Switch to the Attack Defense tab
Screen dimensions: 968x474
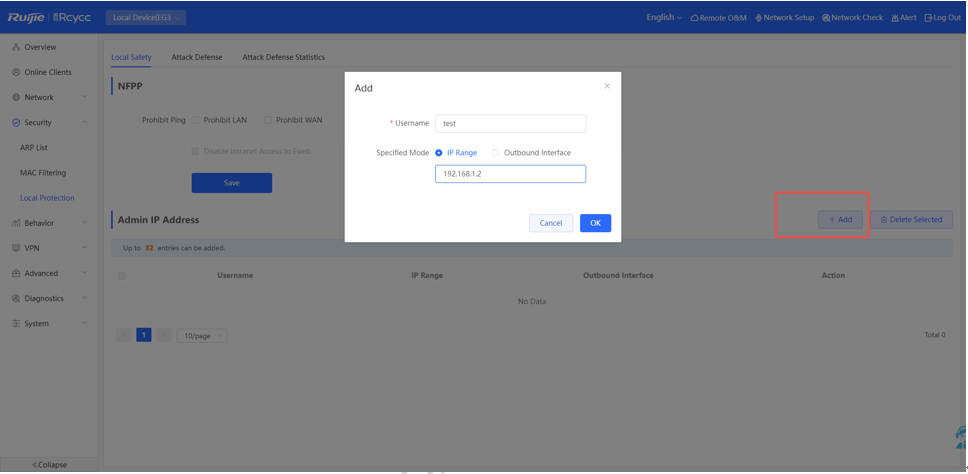197,57
